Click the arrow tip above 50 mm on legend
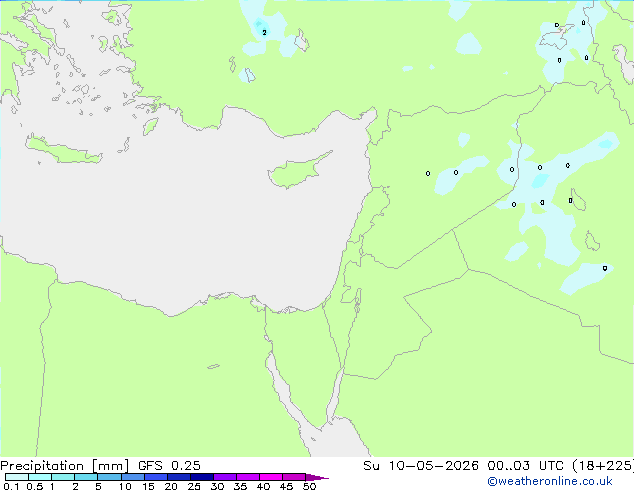The image size is (634, 490). (x=317, y=477)
